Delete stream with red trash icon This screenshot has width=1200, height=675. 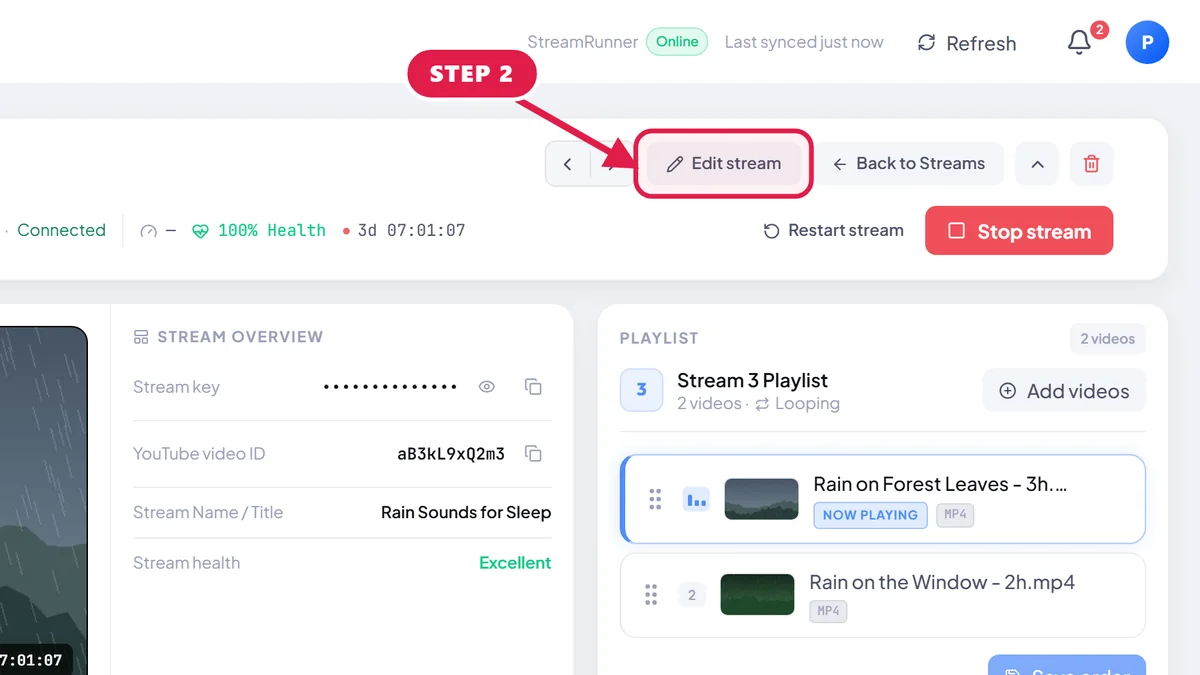coord(1091,164)
